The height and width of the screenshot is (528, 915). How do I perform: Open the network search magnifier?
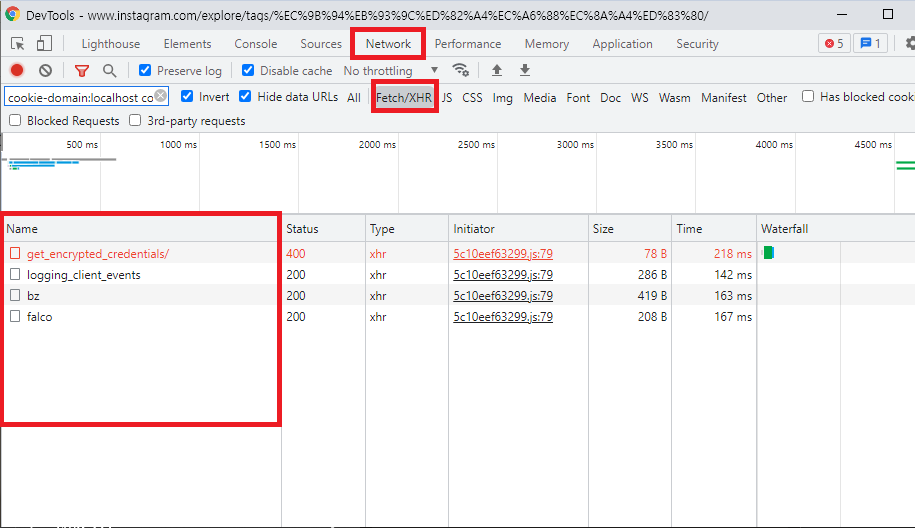point(109,71)
